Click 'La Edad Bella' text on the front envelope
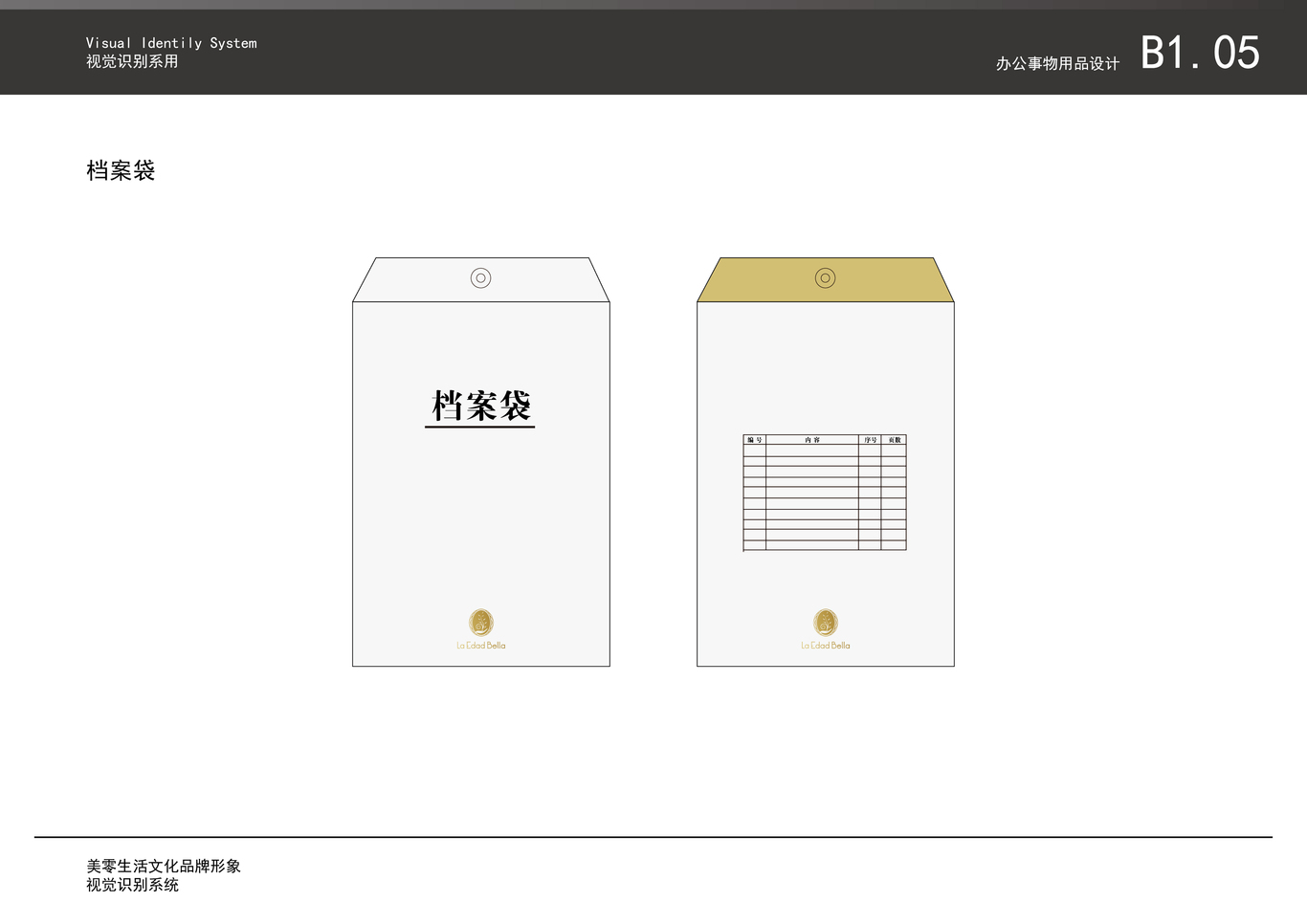 [x=481, y=646]
